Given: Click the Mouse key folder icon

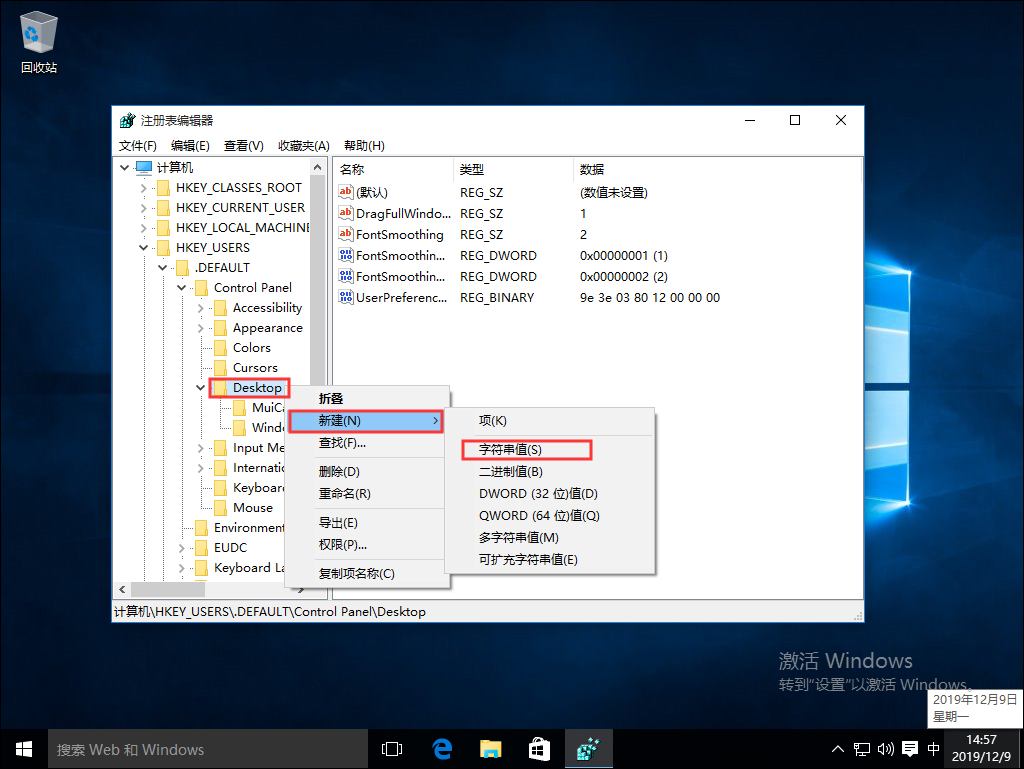Looking at the screenshot, I should tap(219, 507).
